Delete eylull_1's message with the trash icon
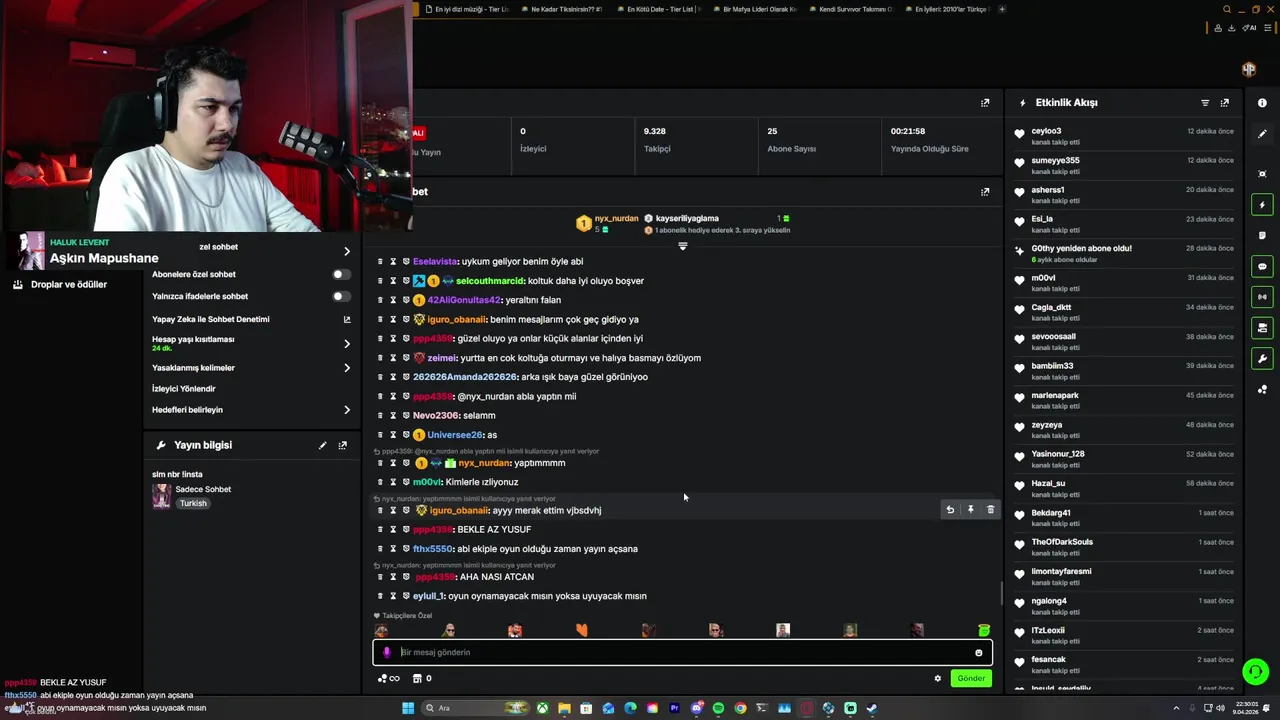This screenshot has width=1280, height=720. click(380, 596)
